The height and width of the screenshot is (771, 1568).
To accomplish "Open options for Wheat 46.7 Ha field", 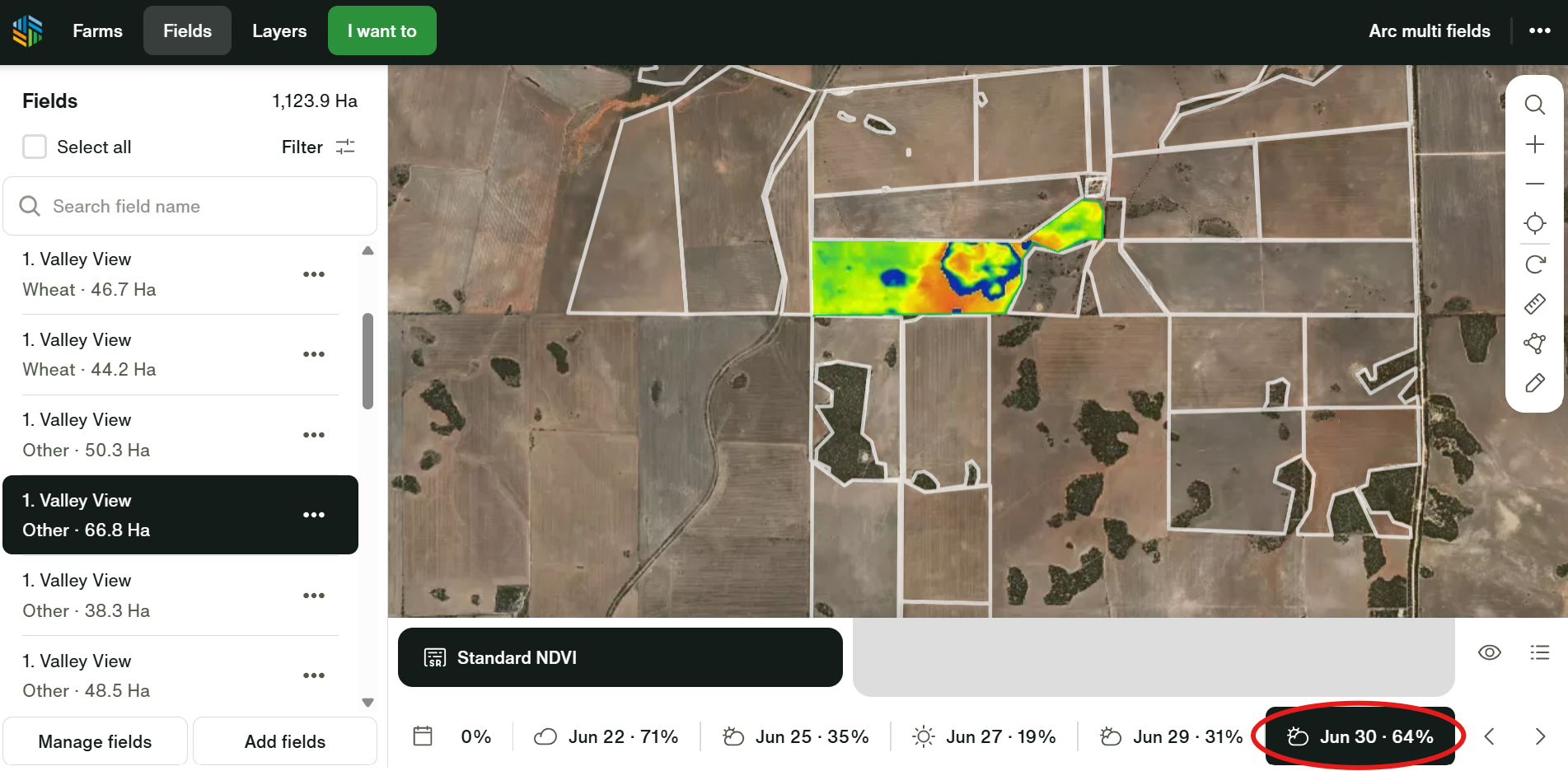I will point(313,274).
